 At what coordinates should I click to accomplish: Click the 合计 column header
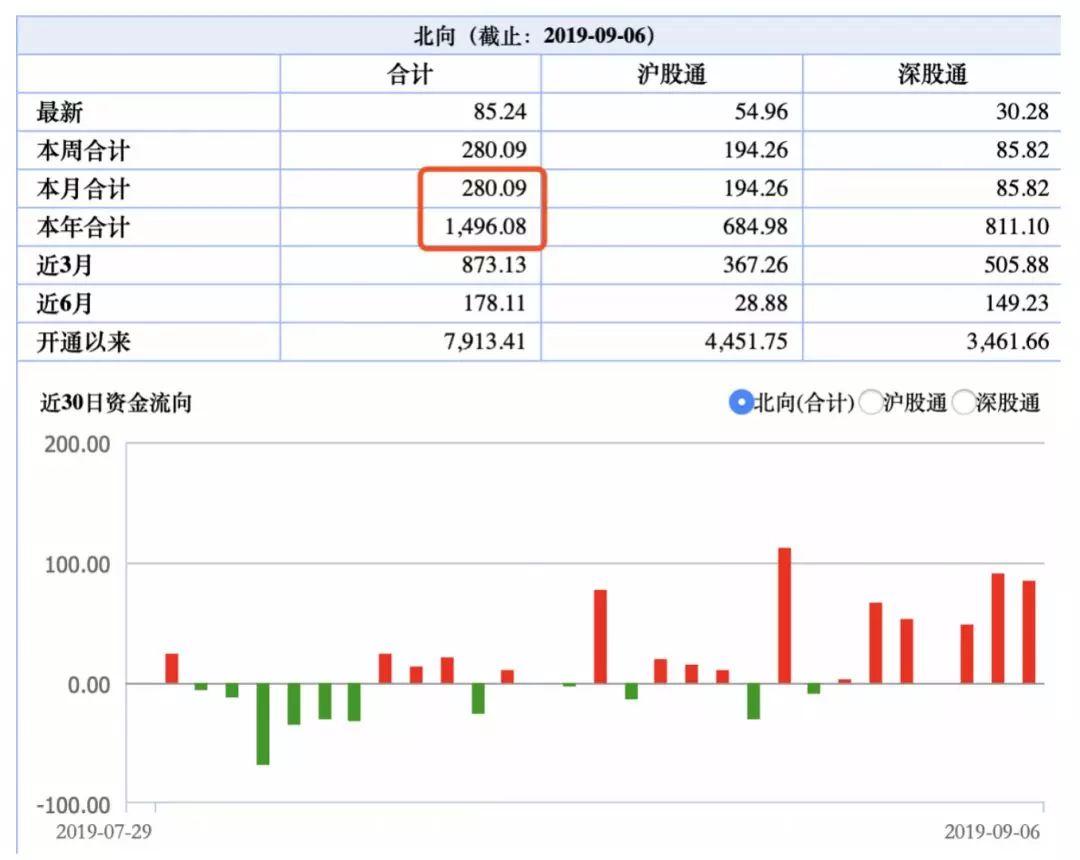click(x=410, y=74)
